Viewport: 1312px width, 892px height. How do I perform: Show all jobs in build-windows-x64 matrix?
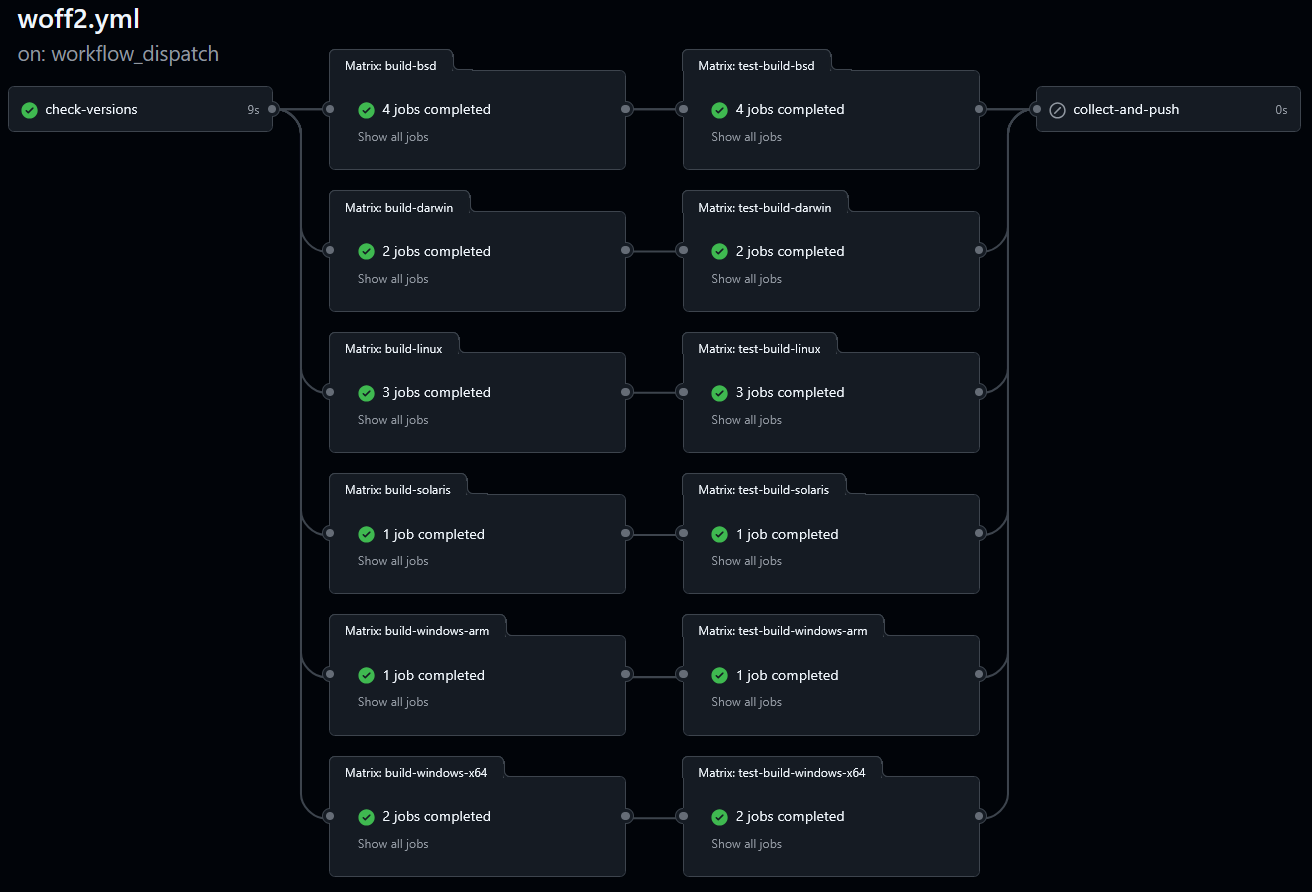pyautogui.click(x=393, y=844)
